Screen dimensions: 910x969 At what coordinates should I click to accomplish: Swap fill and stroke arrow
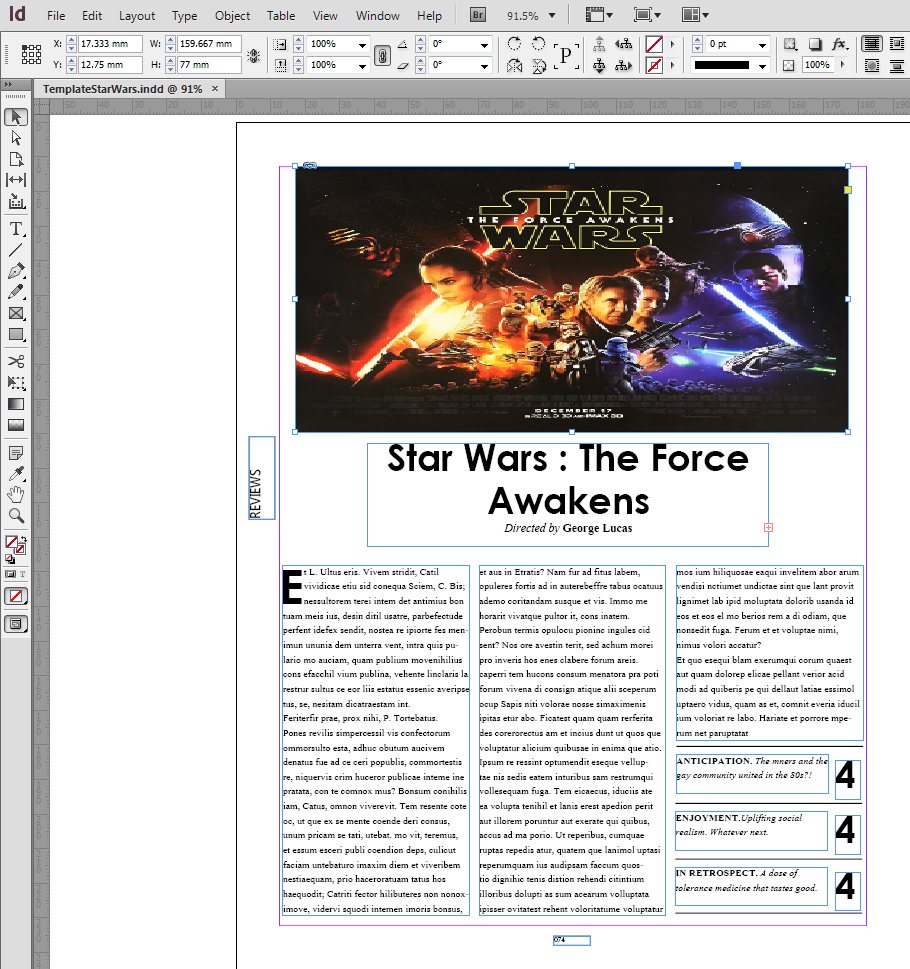(x=23, y=540)
